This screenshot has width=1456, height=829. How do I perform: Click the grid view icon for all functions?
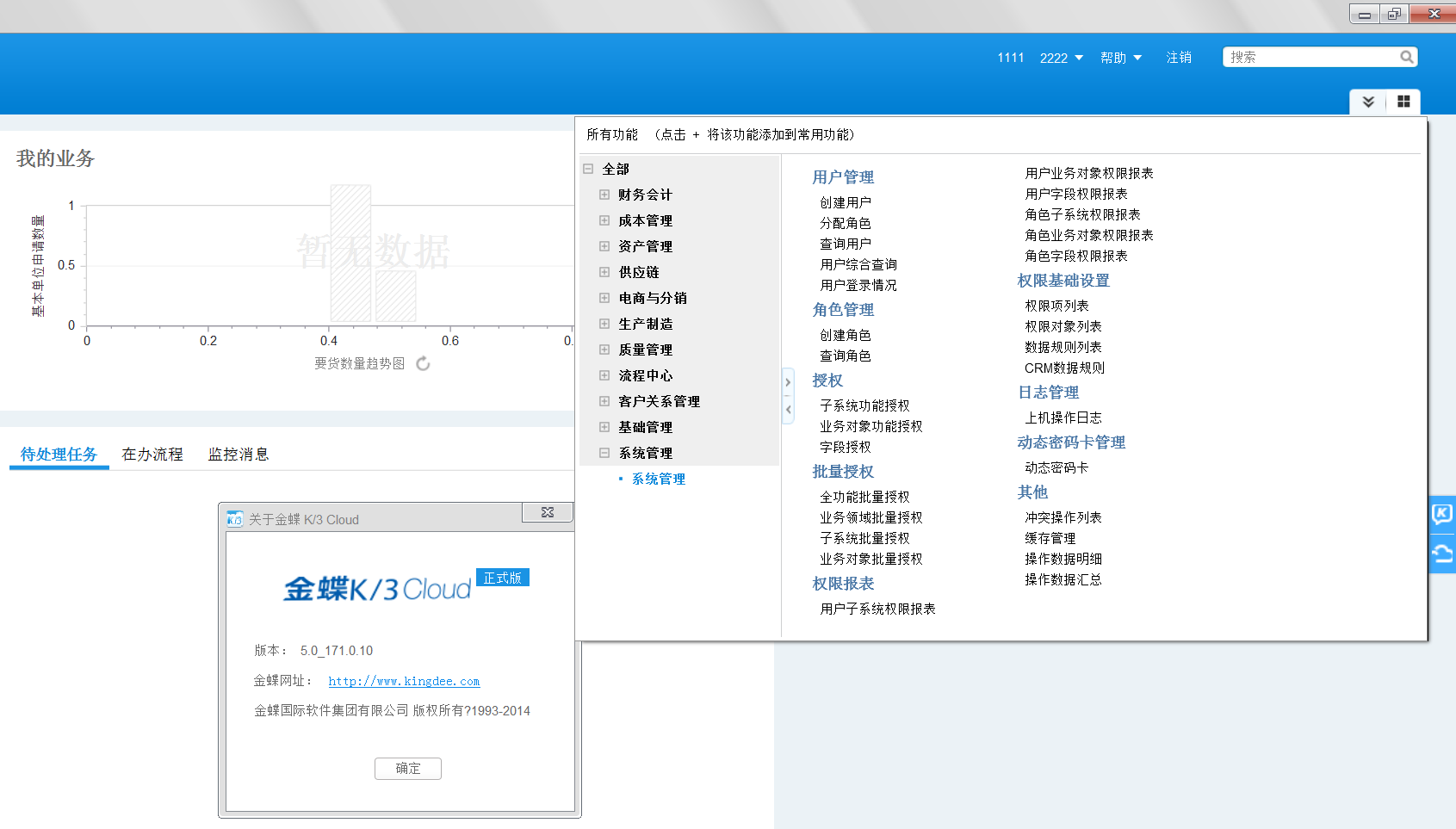pyautogui.click(x=1403, y=102)
